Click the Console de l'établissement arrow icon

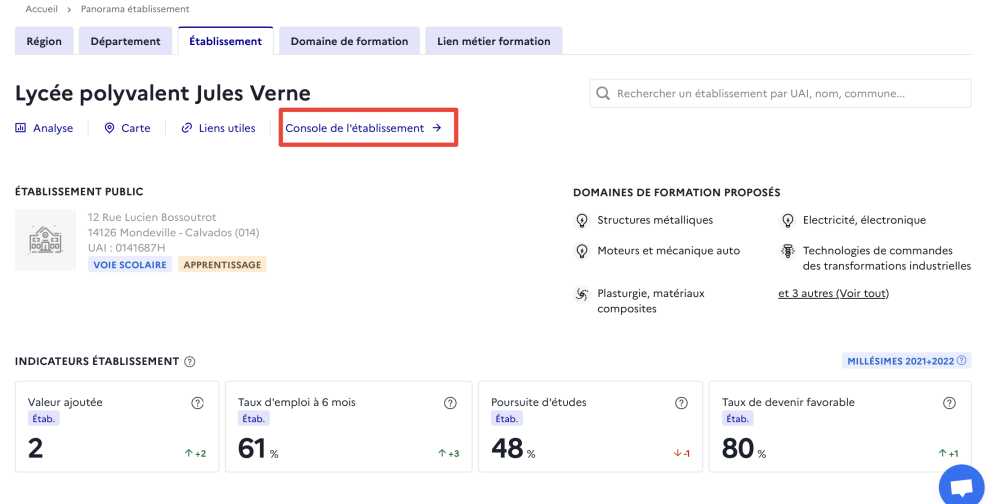(x=437, y=128)
